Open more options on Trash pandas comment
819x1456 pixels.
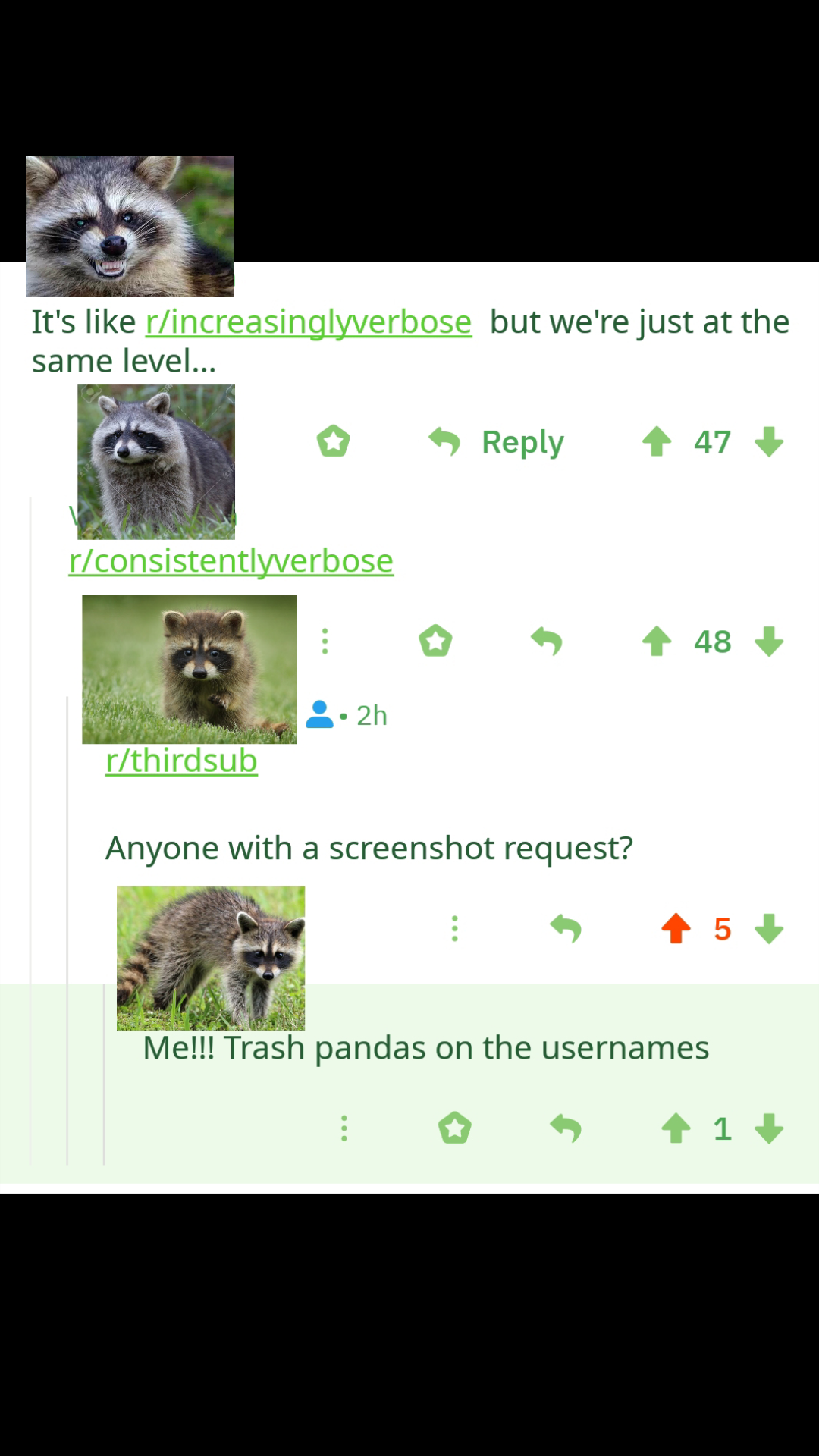coord(344,1128)
